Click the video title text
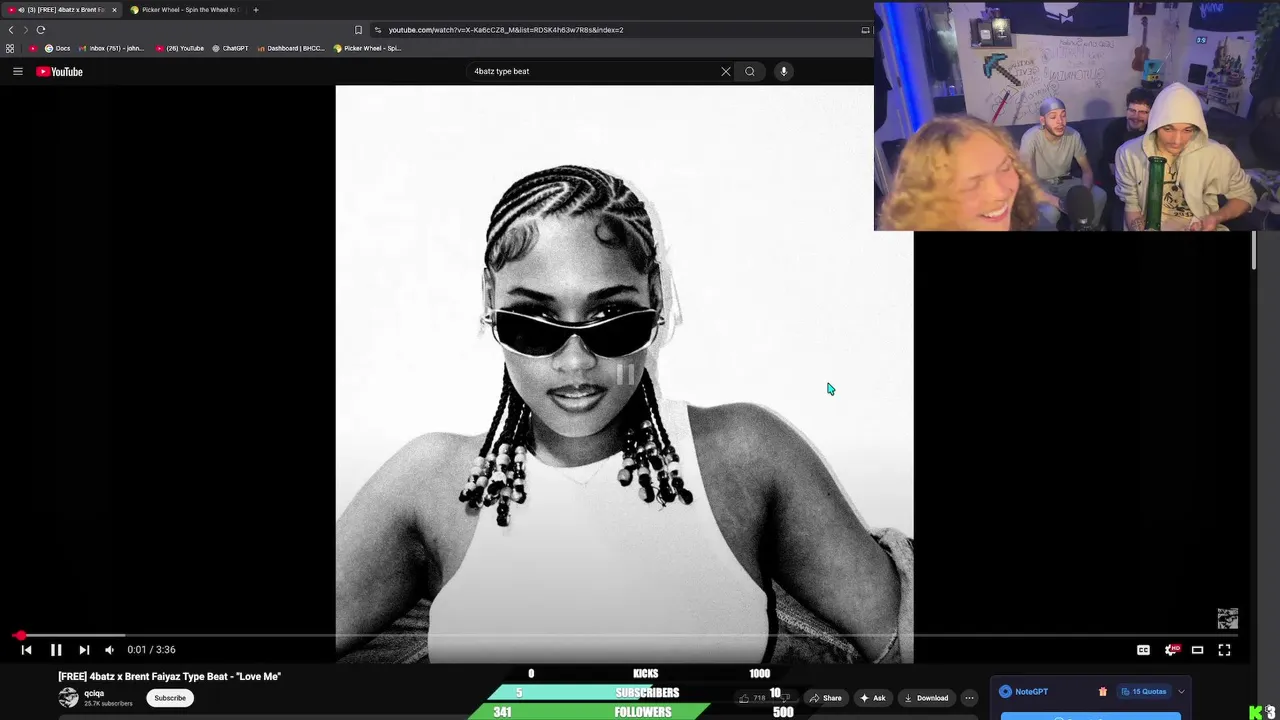 tap(170, 677)
